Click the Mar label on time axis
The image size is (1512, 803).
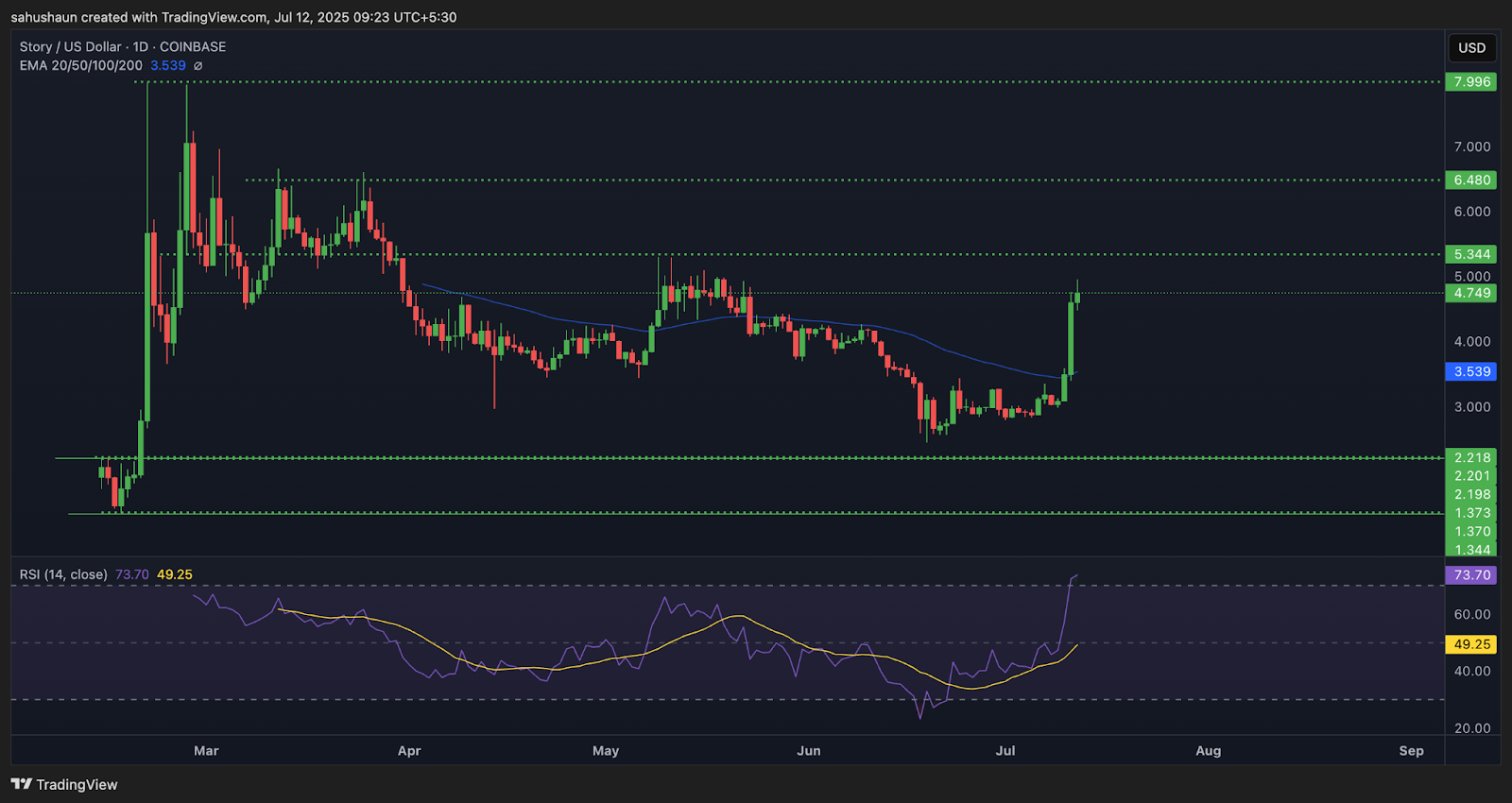click(206, 751)
